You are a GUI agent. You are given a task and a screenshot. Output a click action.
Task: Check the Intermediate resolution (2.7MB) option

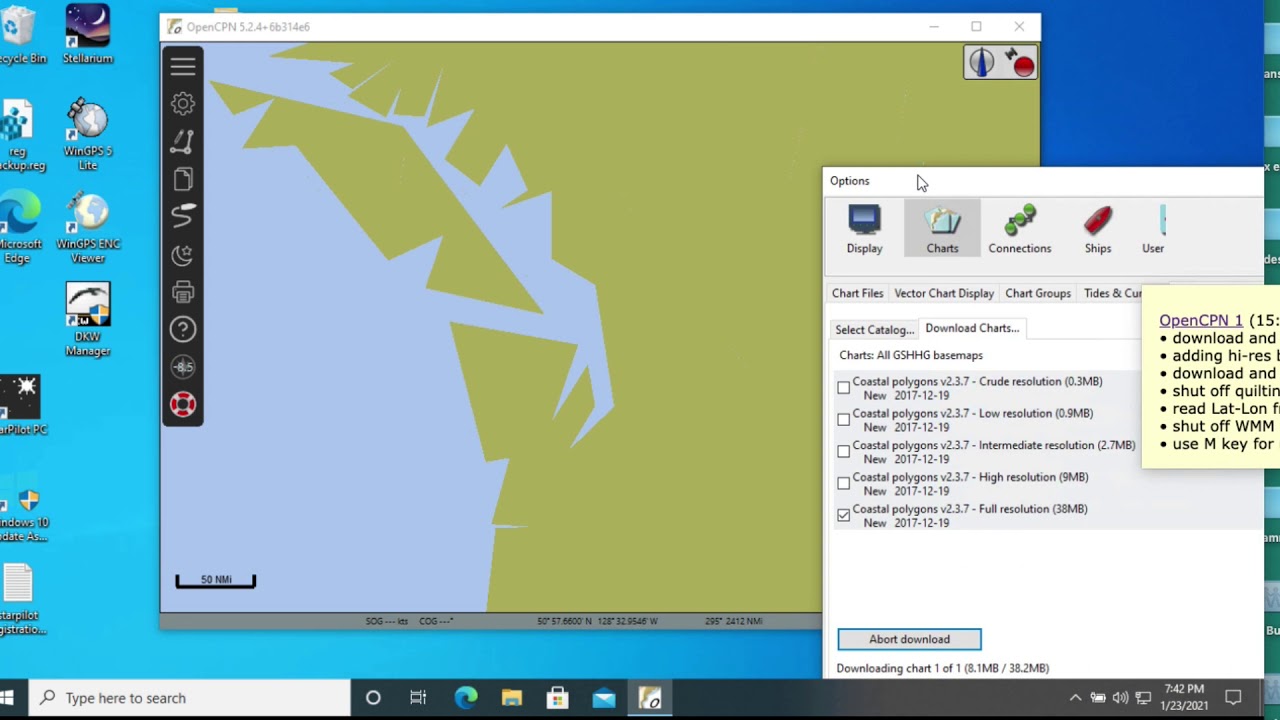[844, 452]
